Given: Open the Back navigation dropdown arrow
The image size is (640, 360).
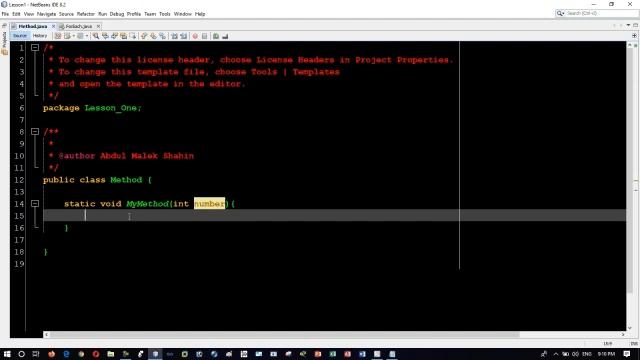Looking at the screenshot, I should 73,36.
